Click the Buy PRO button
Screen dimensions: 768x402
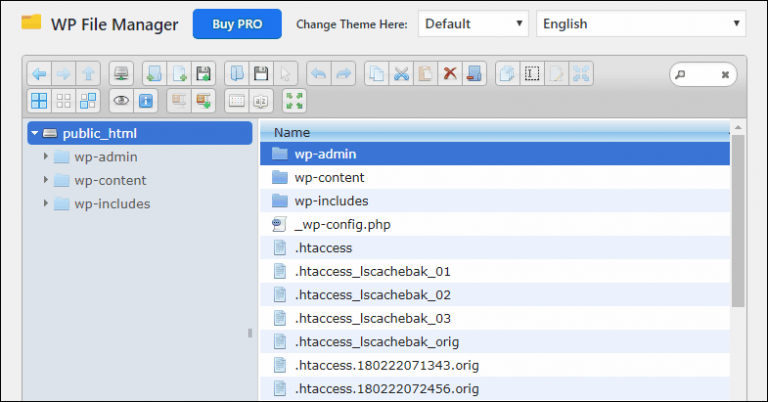237,23
